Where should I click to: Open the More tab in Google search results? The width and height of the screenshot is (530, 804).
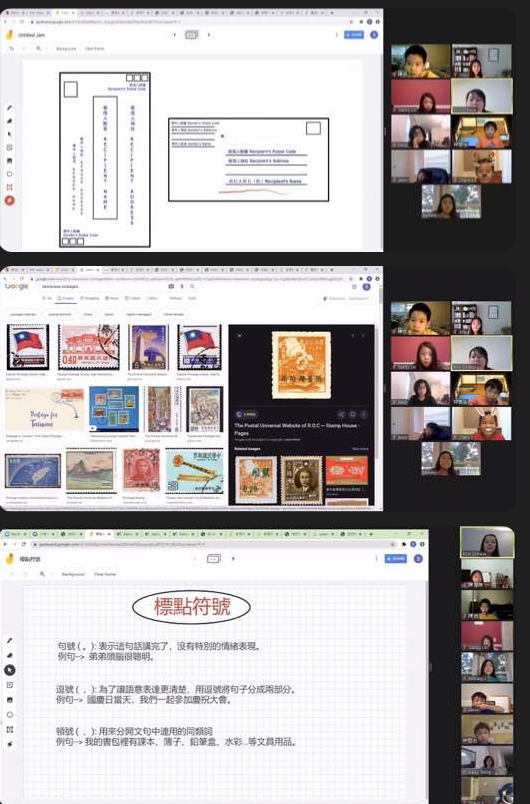click(153, 298)
